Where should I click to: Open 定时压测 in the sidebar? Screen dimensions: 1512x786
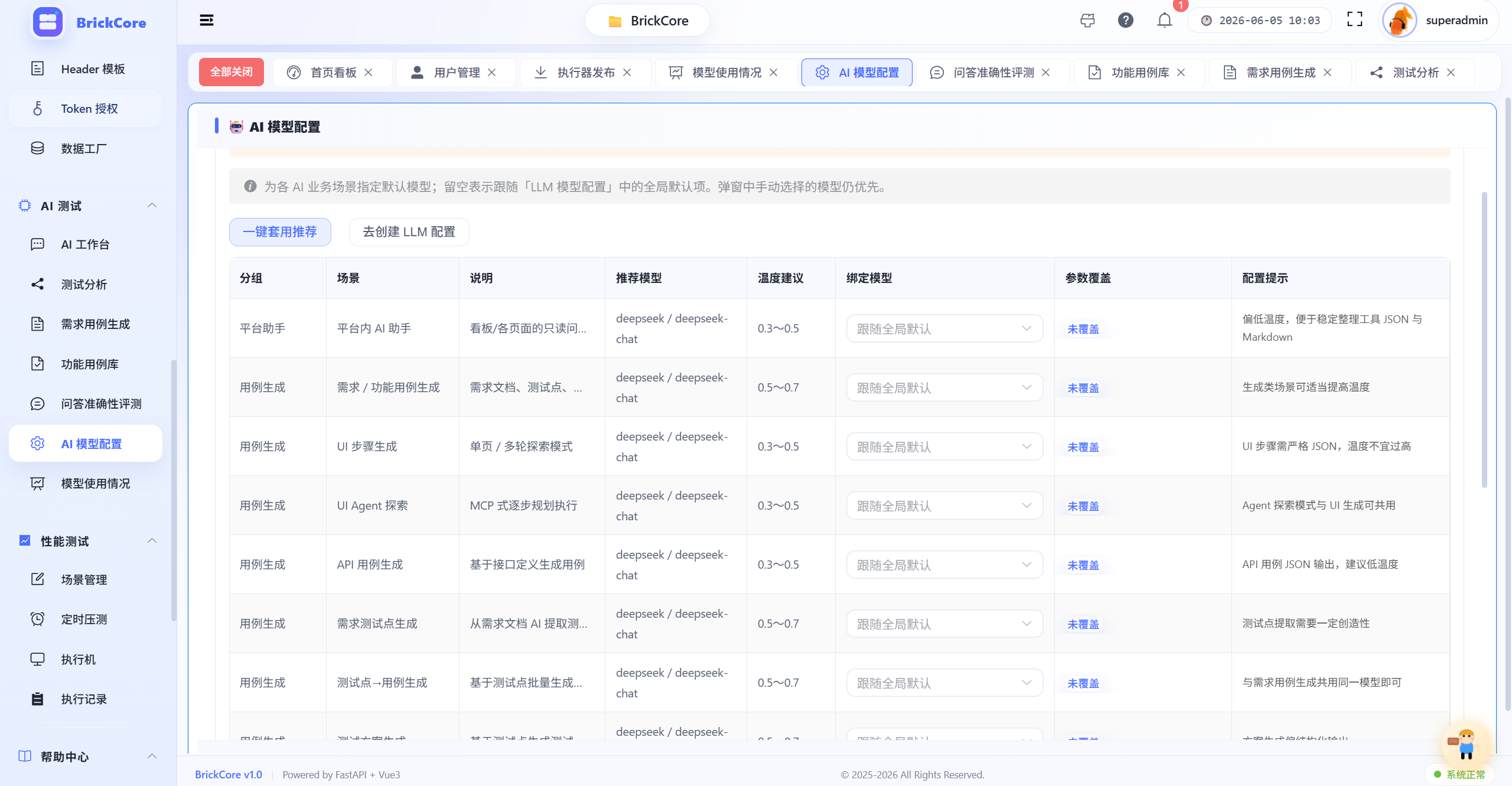coord(86,619)
